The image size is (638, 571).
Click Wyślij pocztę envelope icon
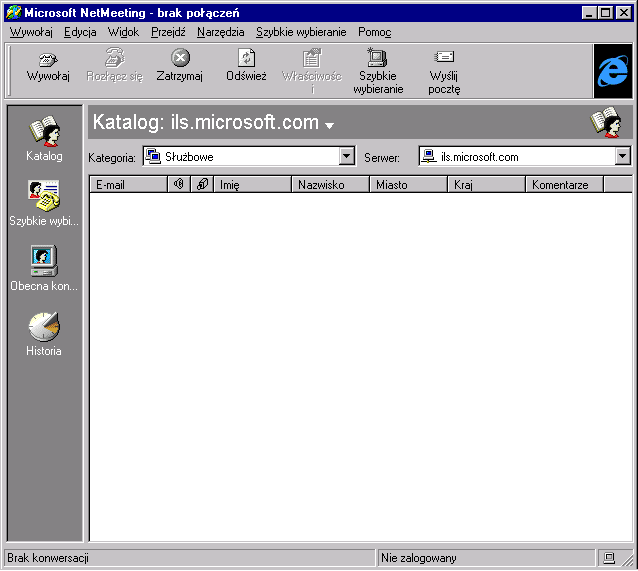[444, 57]
